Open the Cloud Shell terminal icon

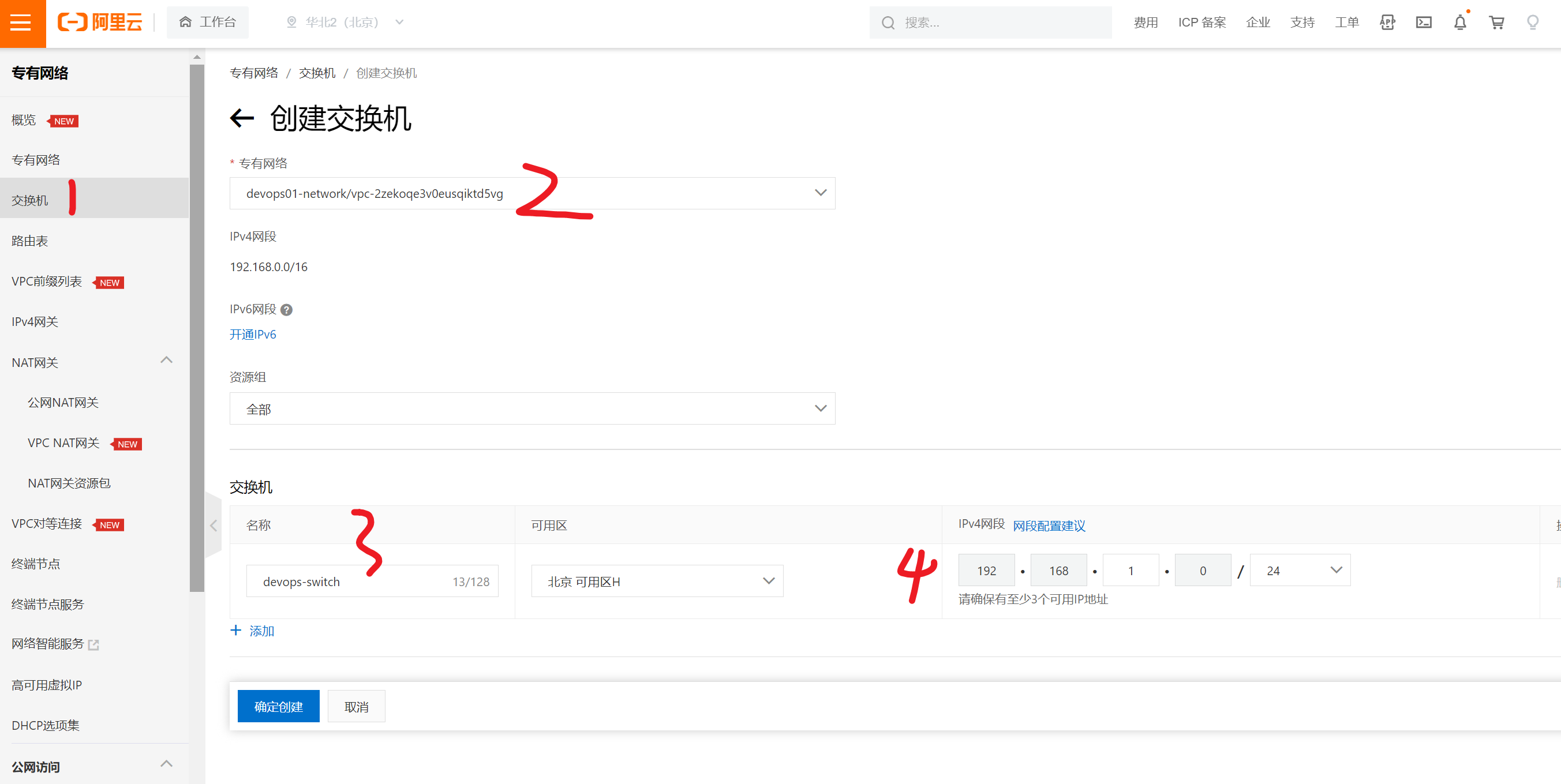coord(1423,22)
